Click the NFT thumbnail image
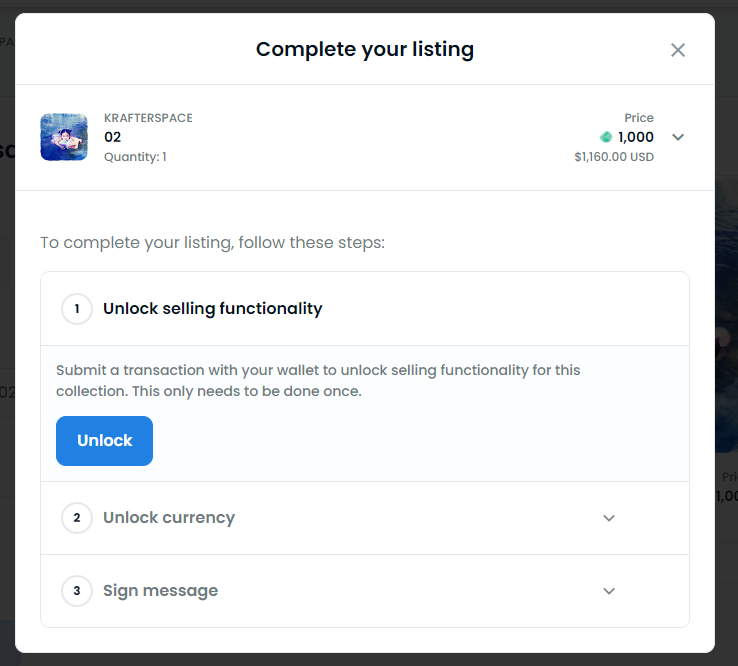 pyautogui.click(x=64, y=137)
